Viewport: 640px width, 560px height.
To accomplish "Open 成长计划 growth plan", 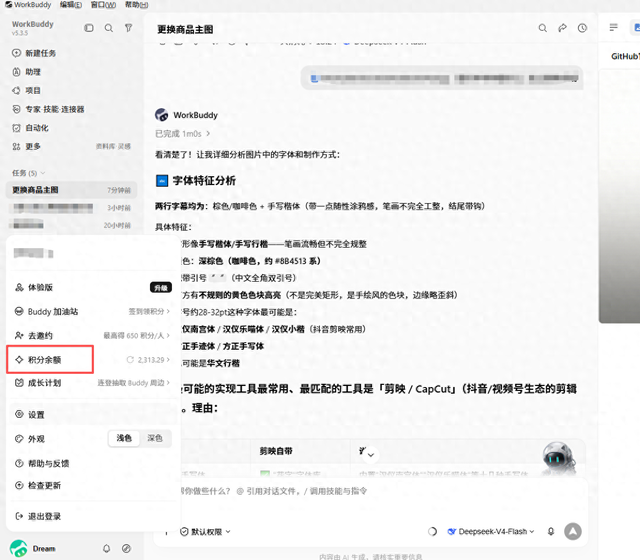I will (92, 383).
